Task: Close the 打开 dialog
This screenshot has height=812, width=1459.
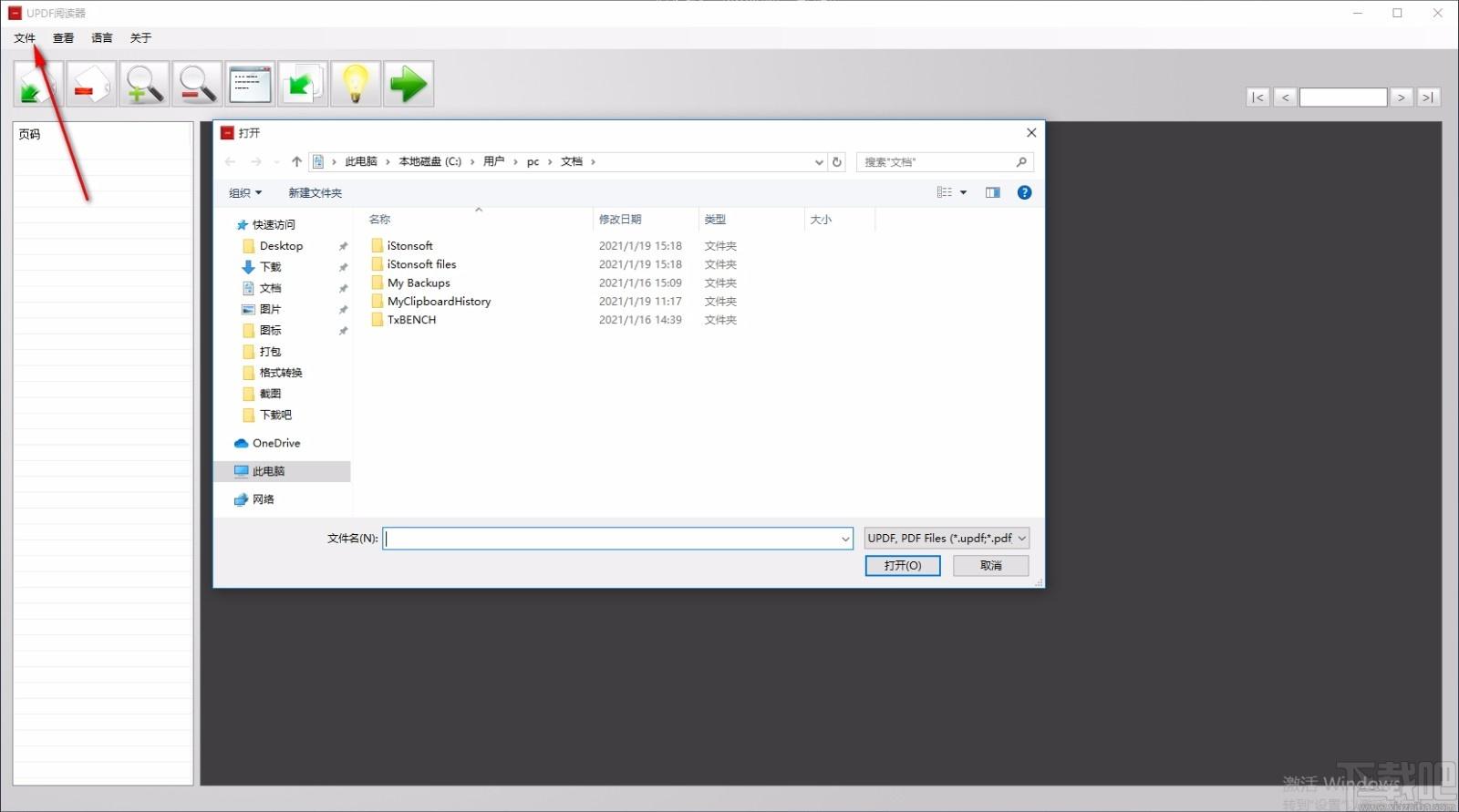Action: (1031, 133)
